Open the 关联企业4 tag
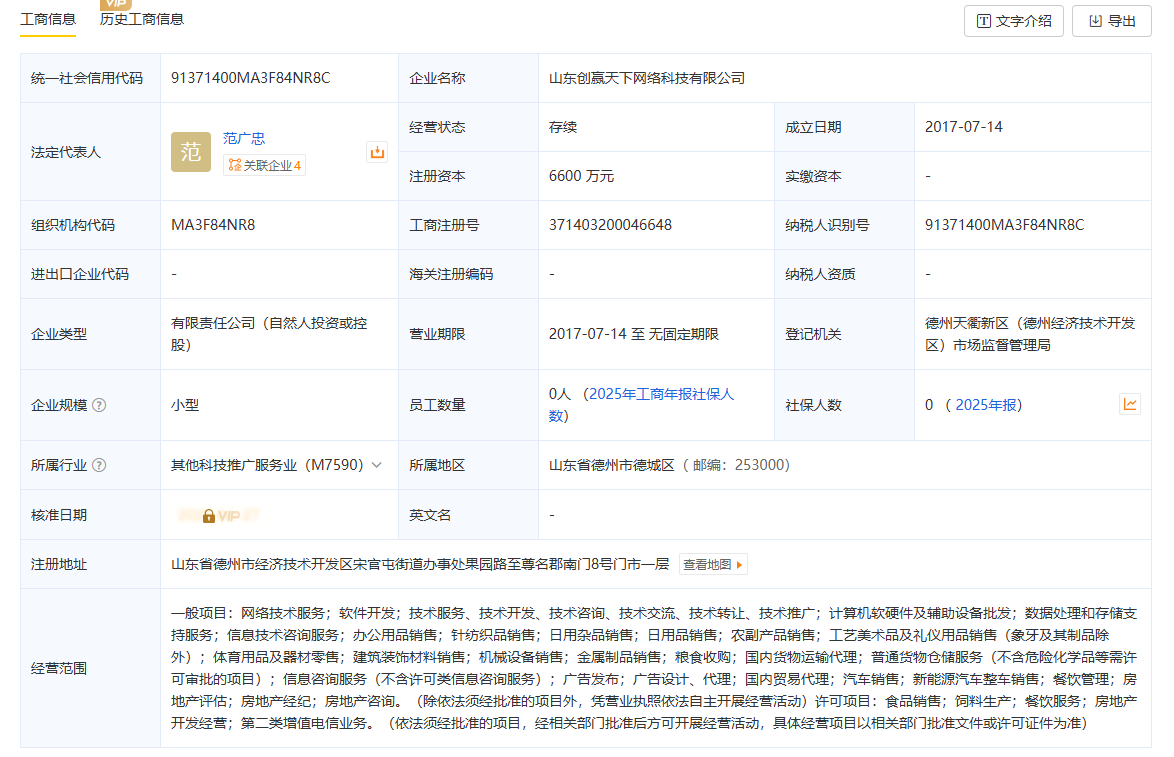Screen dimensions: 1174x757 [x=264, y=165]
